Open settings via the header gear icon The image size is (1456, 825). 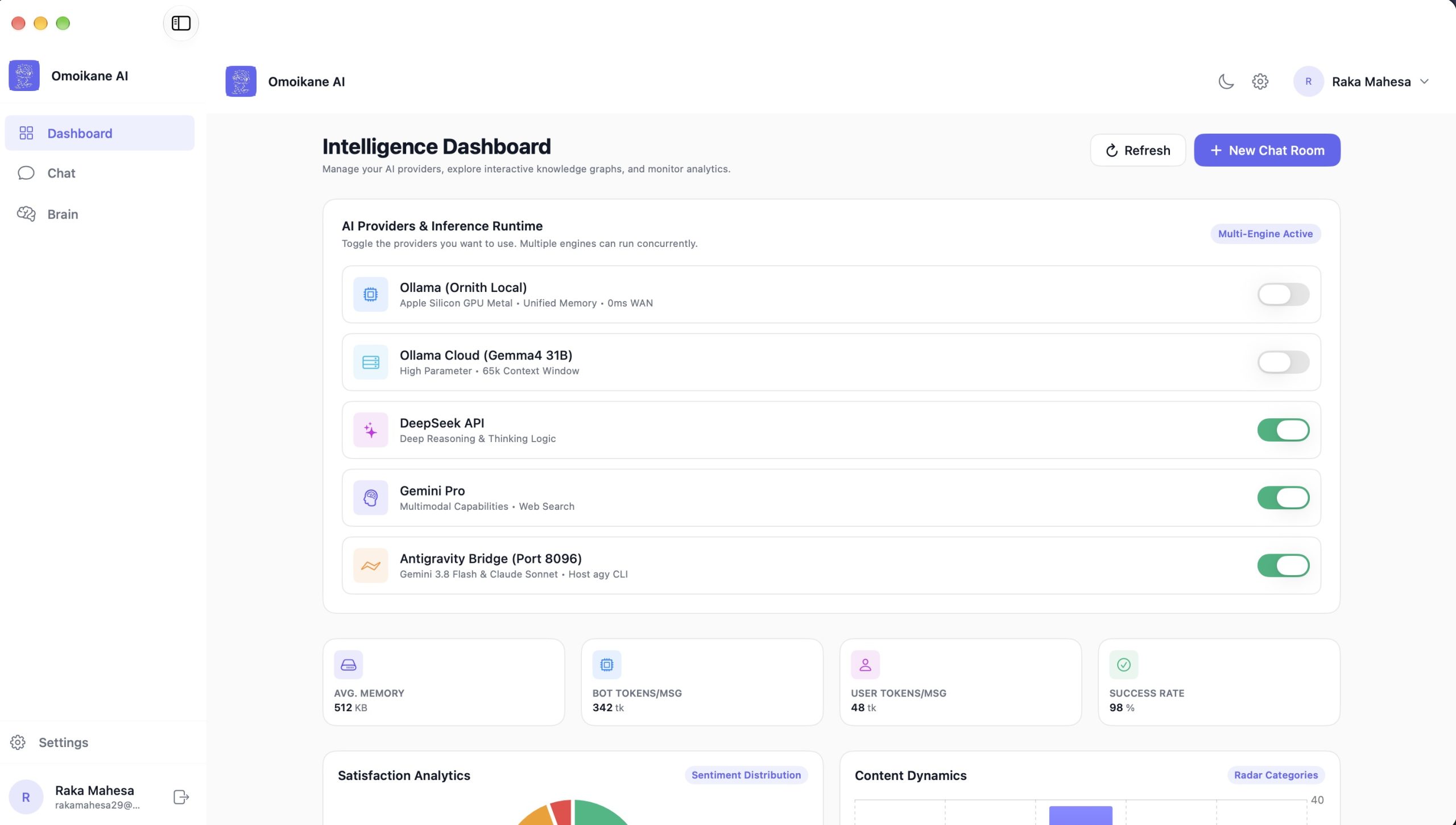pos(1260,81)
